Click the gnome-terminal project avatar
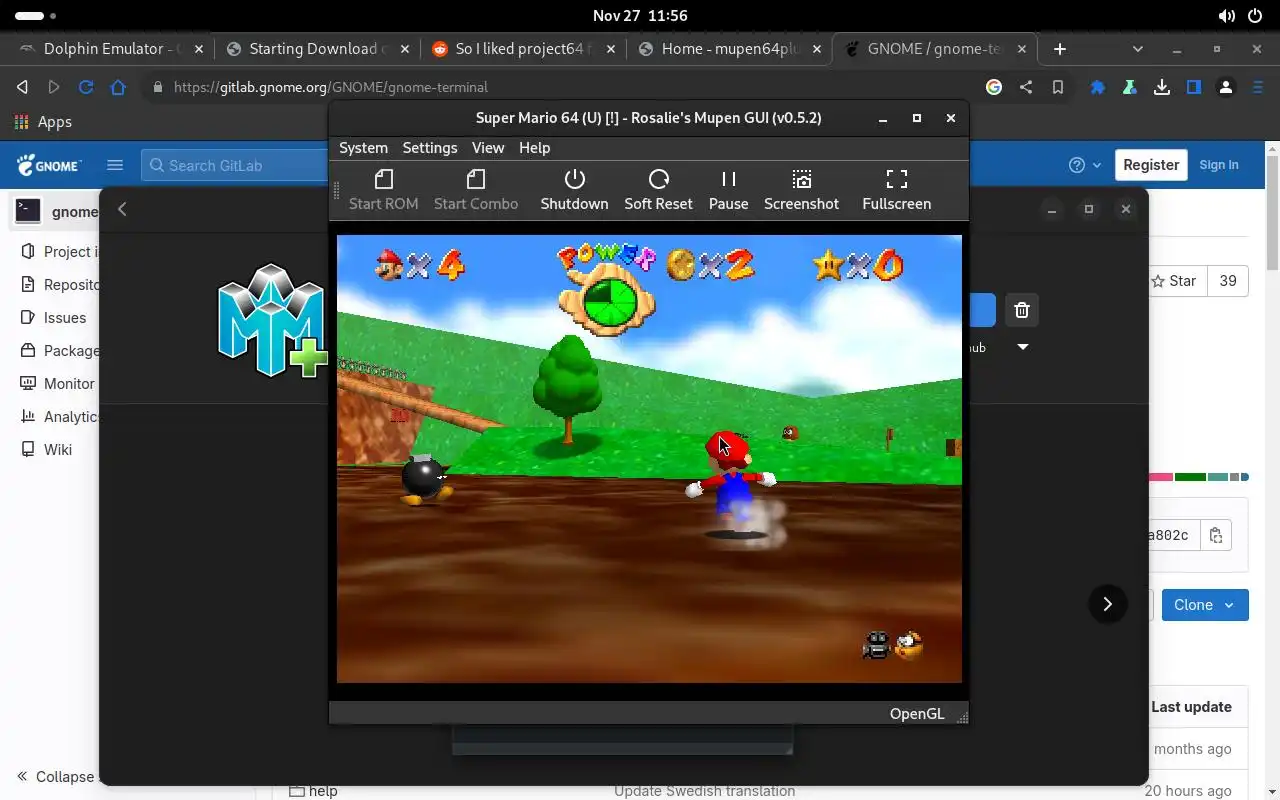Viewport: 1280px width, 800px height. (x=28, y=211)
